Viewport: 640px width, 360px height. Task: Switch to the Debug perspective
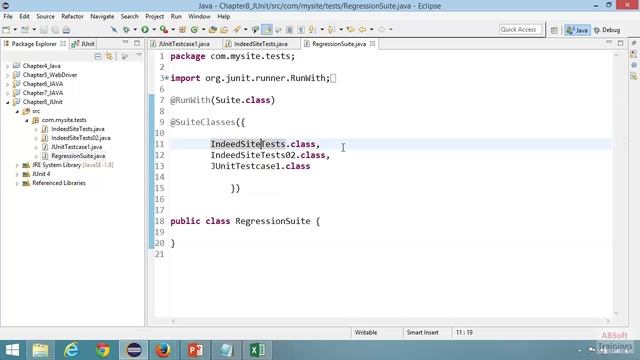pos(607,30)
